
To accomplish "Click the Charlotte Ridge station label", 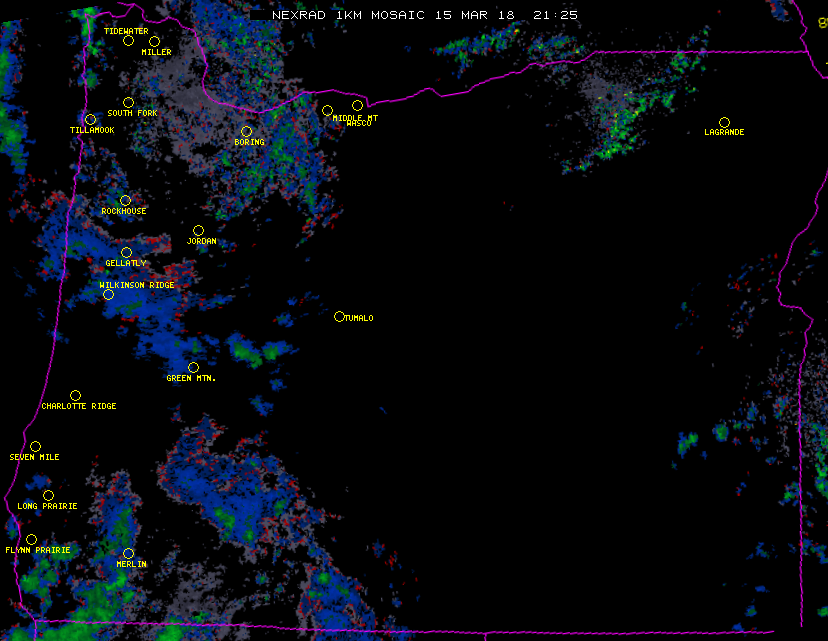I will point(78,407).
